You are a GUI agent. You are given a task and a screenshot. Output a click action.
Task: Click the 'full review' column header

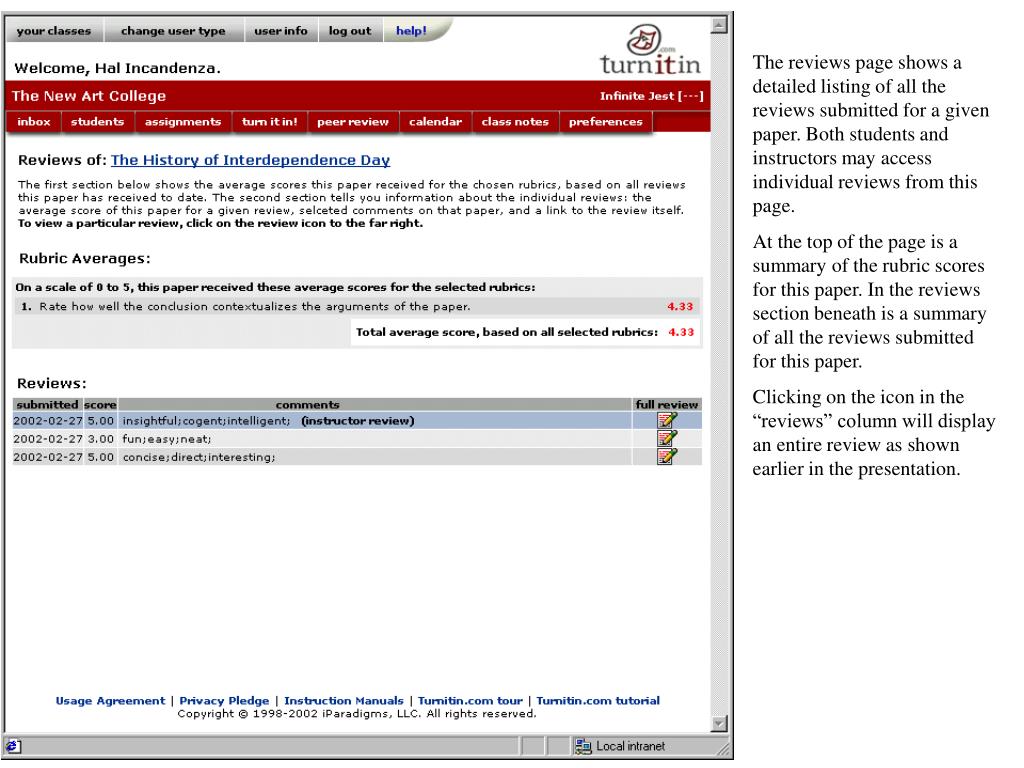(x=667, y=405)
